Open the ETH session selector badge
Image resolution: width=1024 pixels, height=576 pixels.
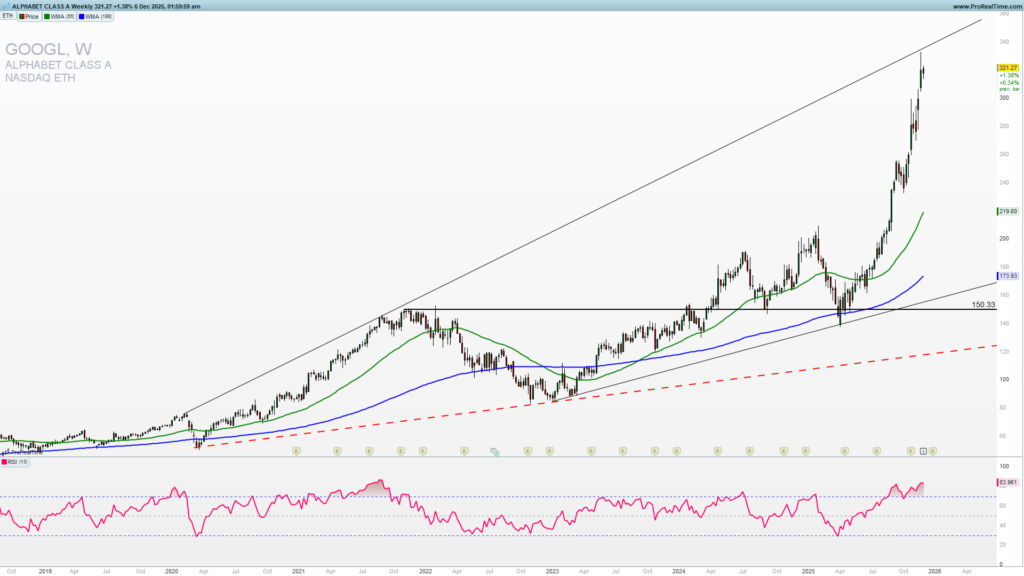click(x=9, y=16)
